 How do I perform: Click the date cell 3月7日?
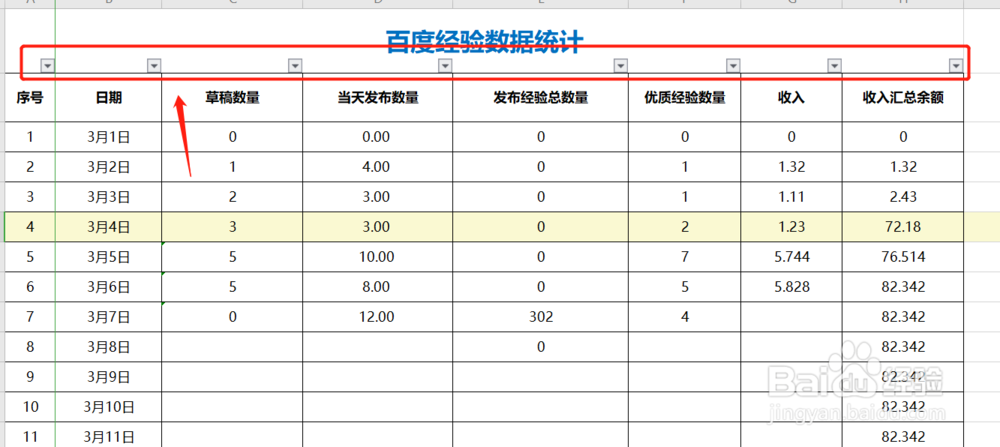pyautogui.click(x=109, y=317)
